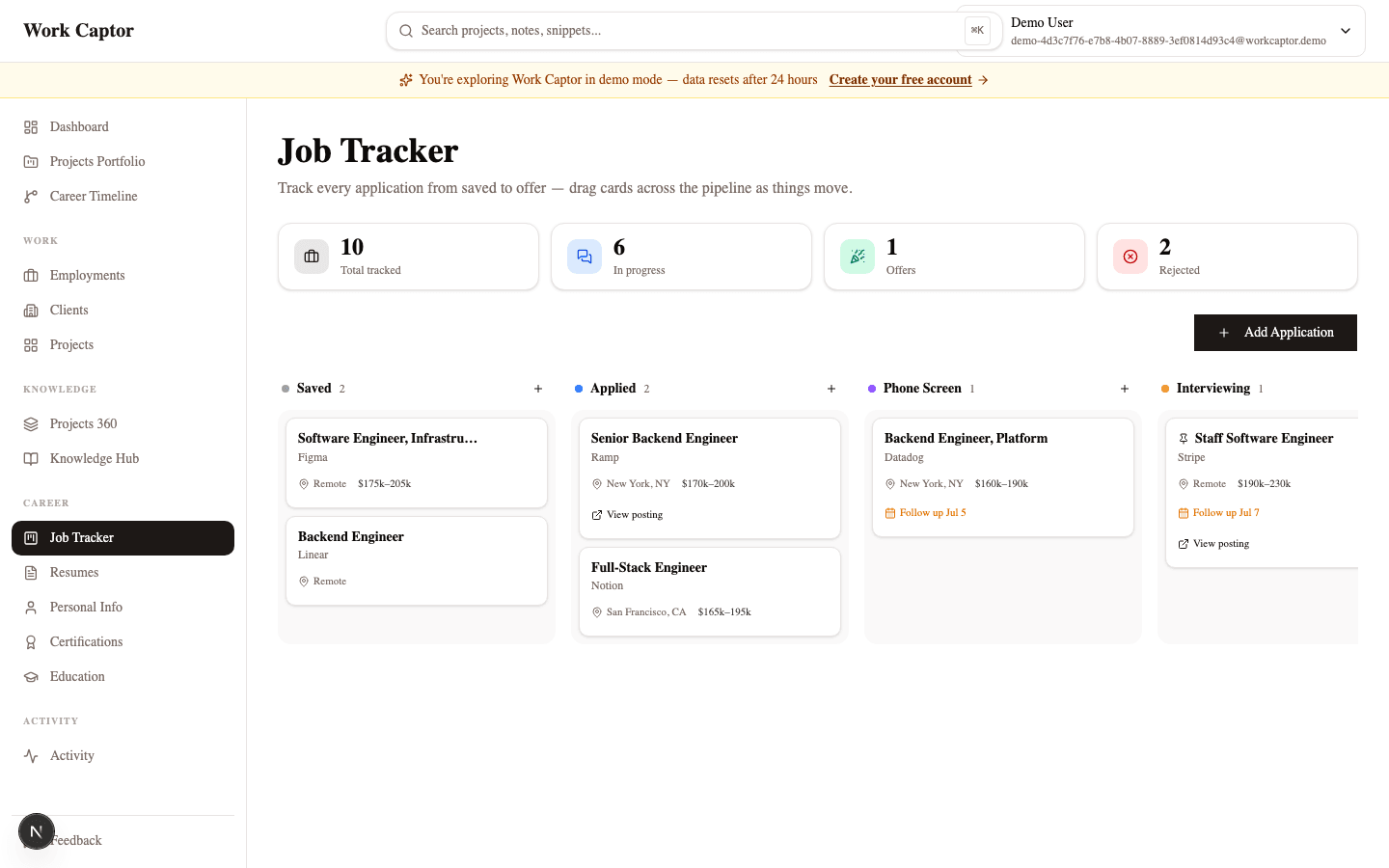Click the pin icon on Staff Software Engineer
This screenshot has height=868, width=1389.
tap(1184, 439)
